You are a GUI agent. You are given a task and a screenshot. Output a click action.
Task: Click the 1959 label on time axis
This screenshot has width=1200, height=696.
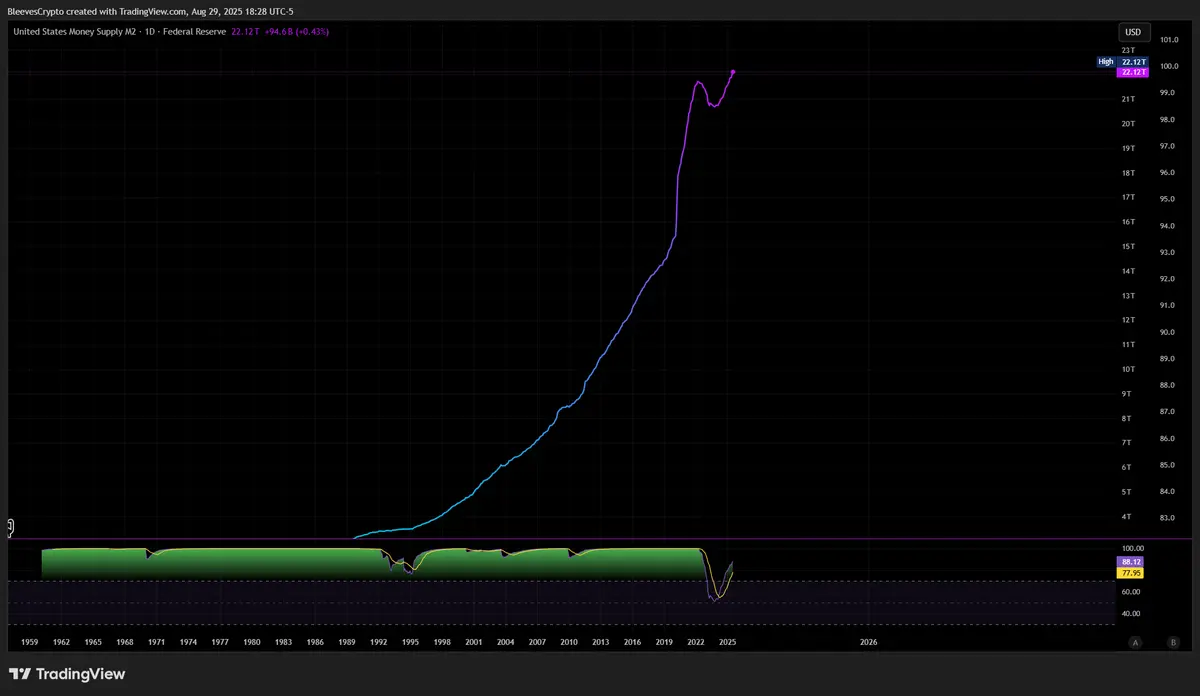coord(30,642)
